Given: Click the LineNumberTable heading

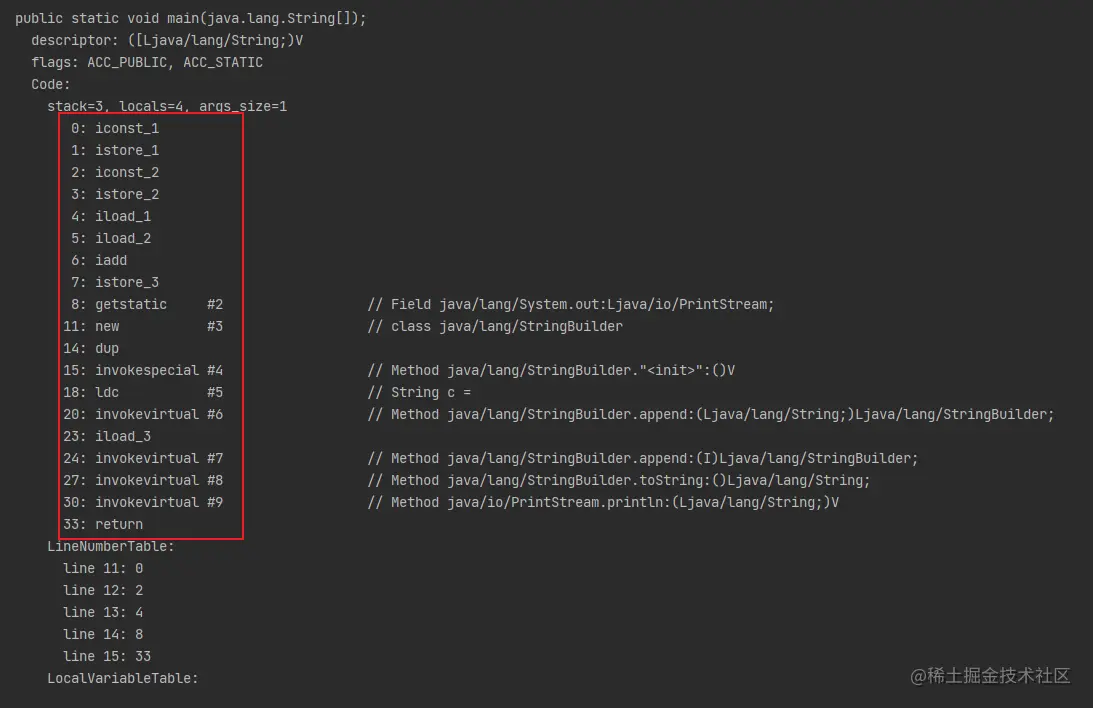Looking at the screenshot, I should (x=111, y=546).
